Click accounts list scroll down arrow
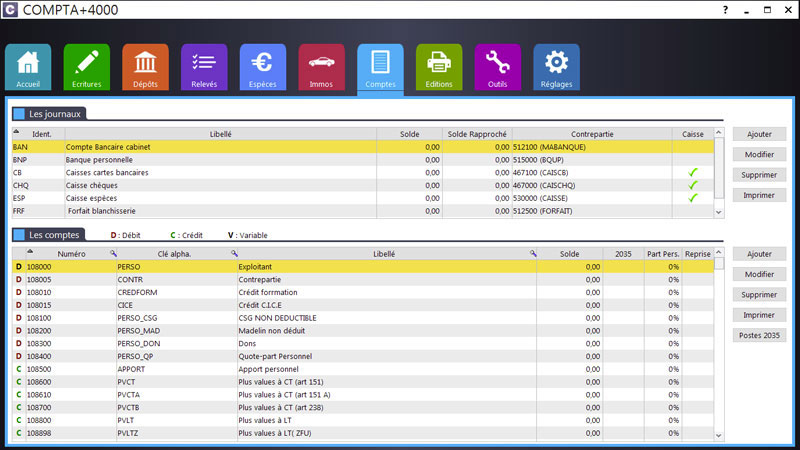 pos(719,436)
